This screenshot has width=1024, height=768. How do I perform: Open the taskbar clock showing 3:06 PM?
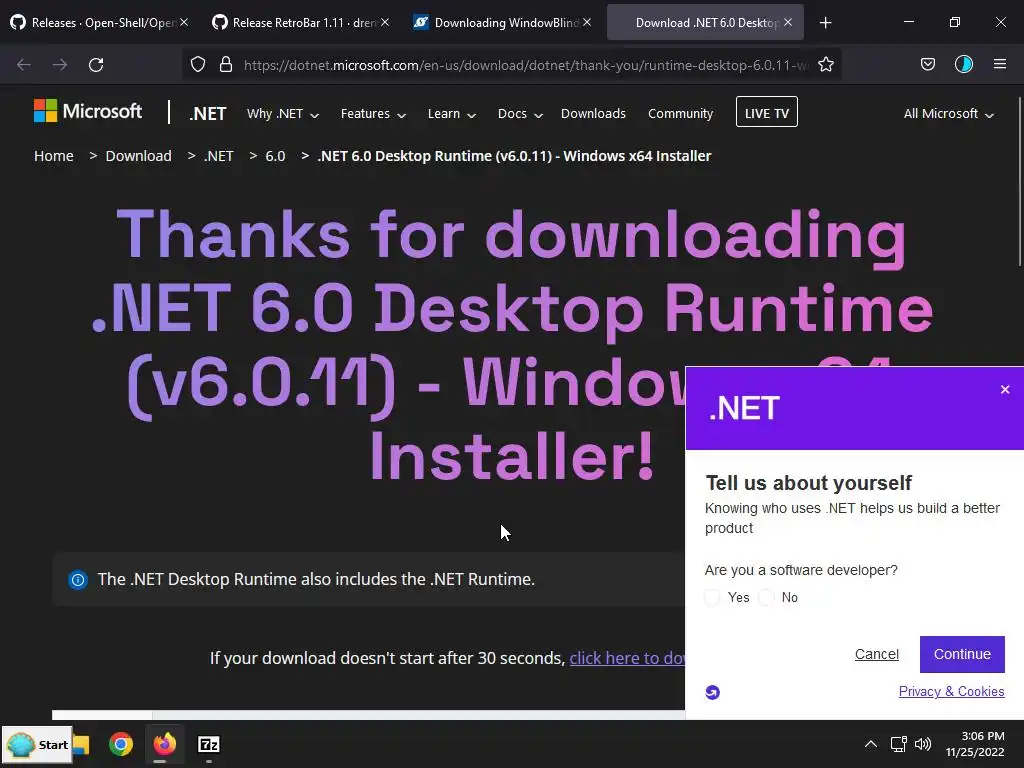pos(975,744)
